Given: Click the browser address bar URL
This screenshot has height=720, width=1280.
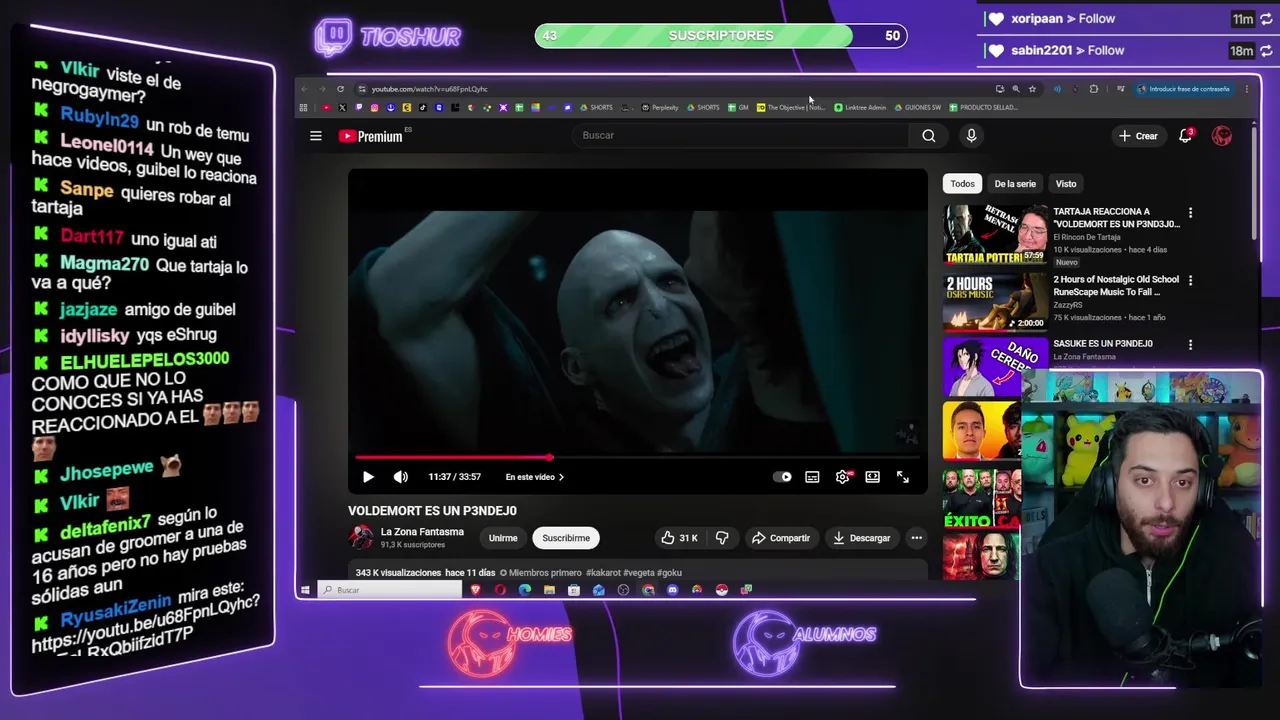Looking at the screenshot, I should [x=430, y=89].
